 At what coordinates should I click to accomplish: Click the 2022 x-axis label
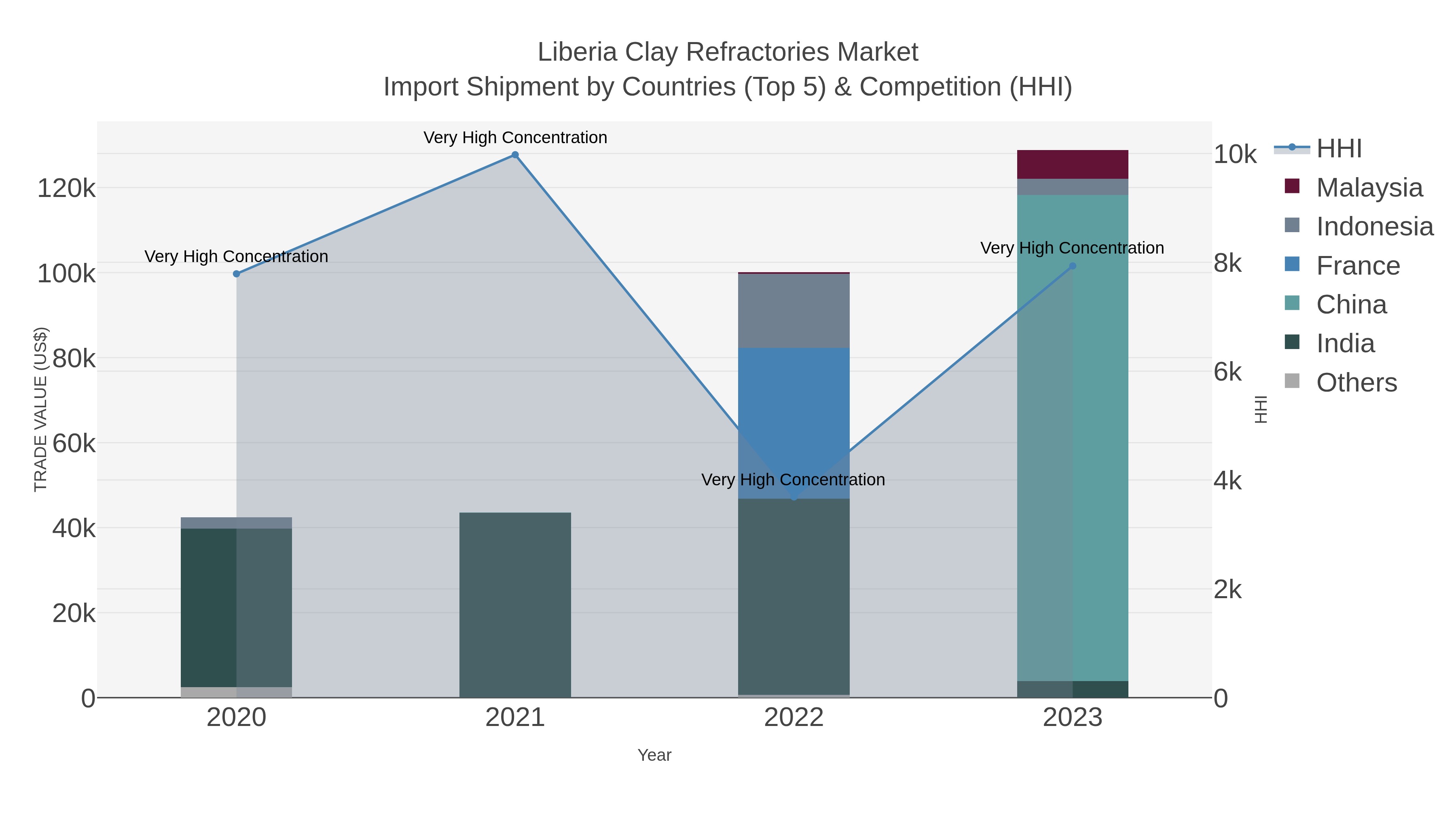(x=794, y=717)
